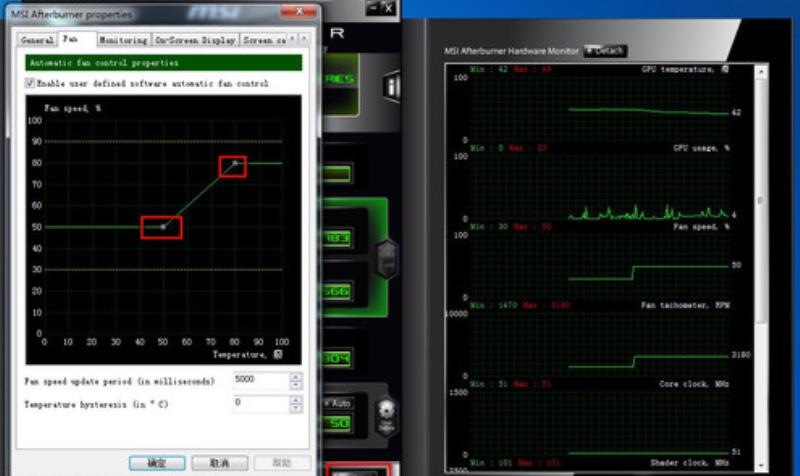Select the Fan tab
Image resolution: width=800 pixels, height=476 pixels.
[x=77, y=39]
